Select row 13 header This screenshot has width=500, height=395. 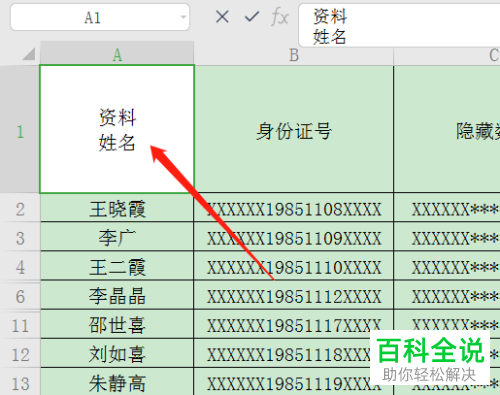[20, 382]
